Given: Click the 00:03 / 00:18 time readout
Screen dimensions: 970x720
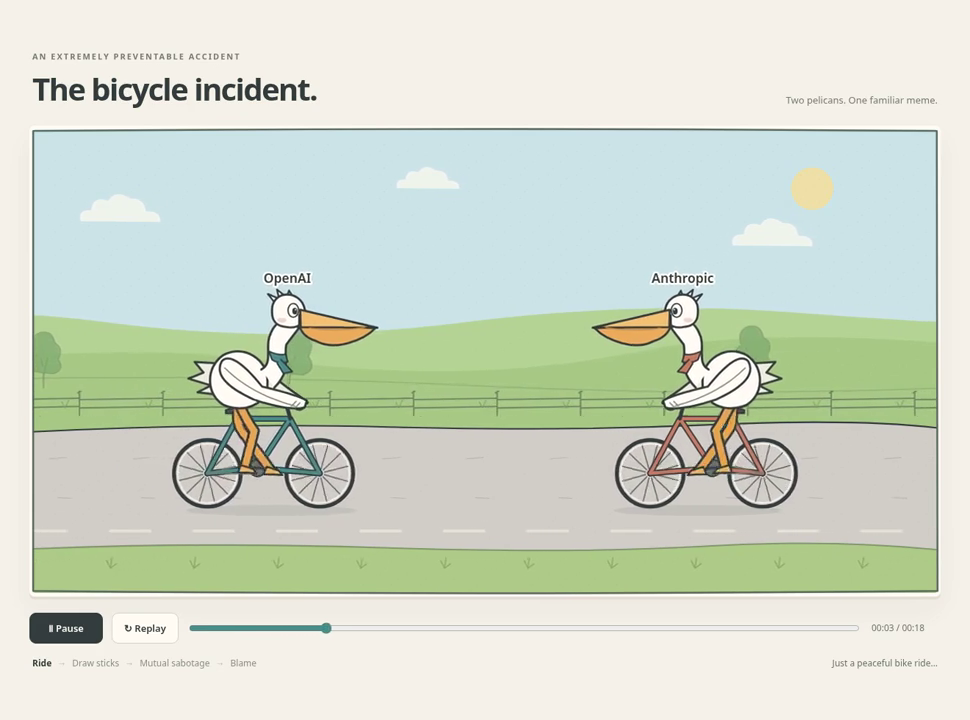Looking at the screenshot, I should coord(898,628).
